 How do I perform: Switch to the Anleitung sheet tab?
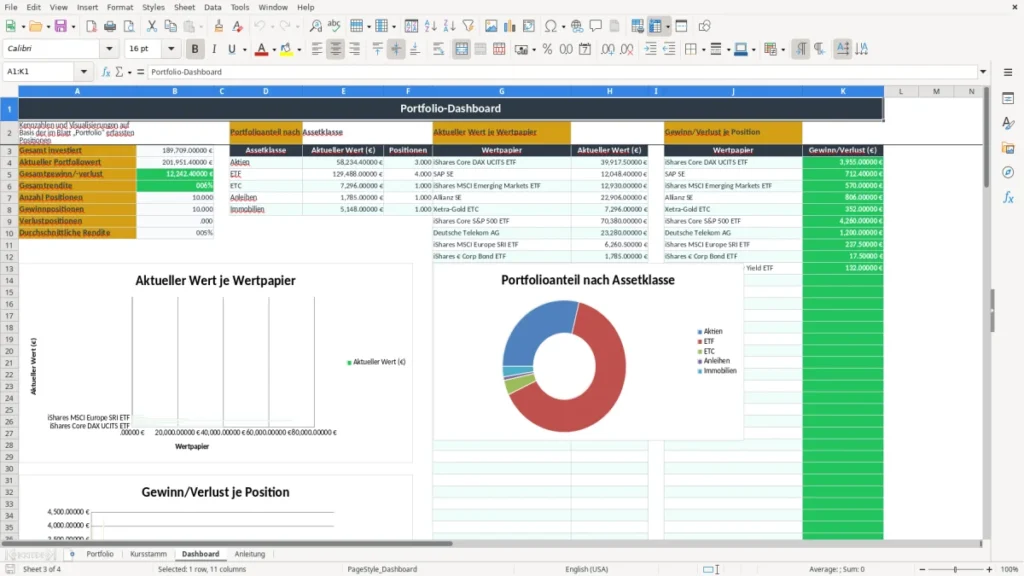pyautogui.click(x=250, y=554)
